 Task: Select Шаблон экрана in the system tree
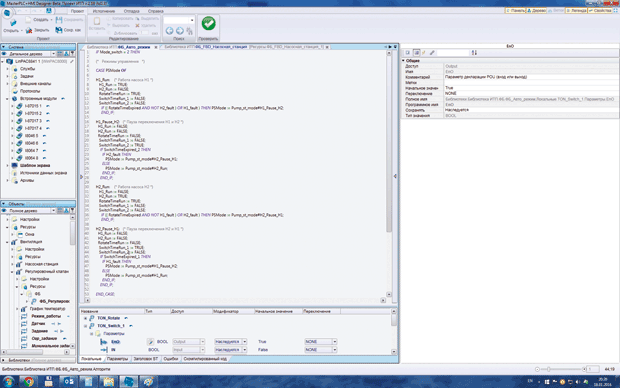35,166
